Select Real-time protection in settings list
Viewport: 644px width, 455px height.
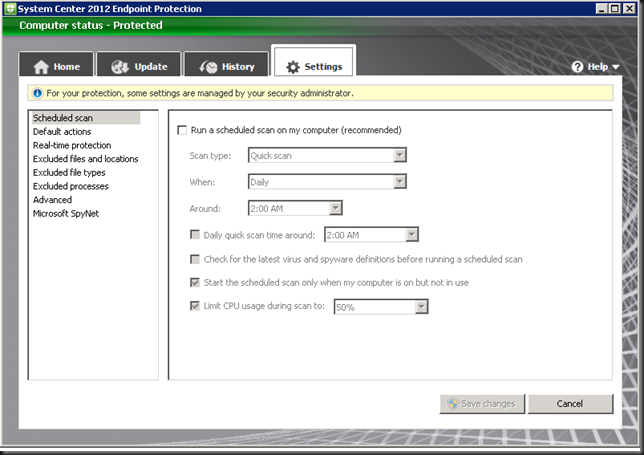[72, 145]
